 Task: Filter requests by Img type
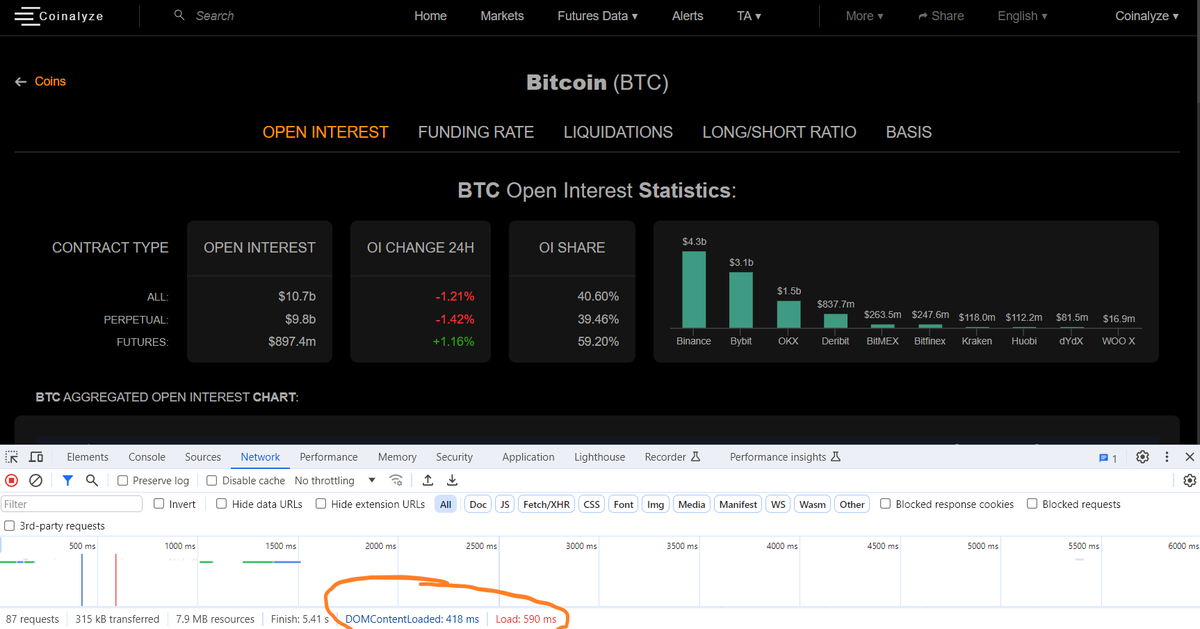(656, 504)
